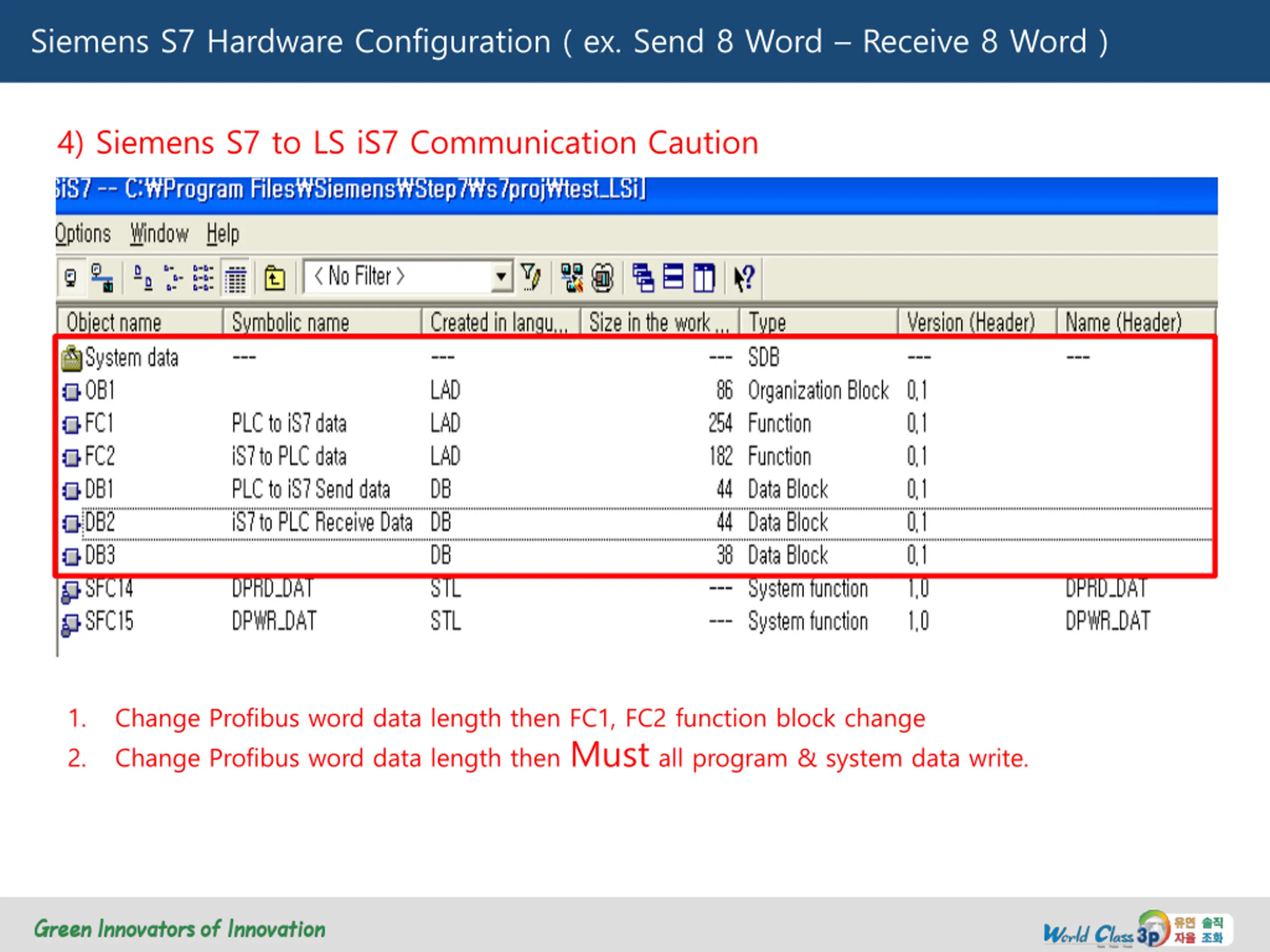
Task: Arrange windows vertically tiled
Action: 704,278
